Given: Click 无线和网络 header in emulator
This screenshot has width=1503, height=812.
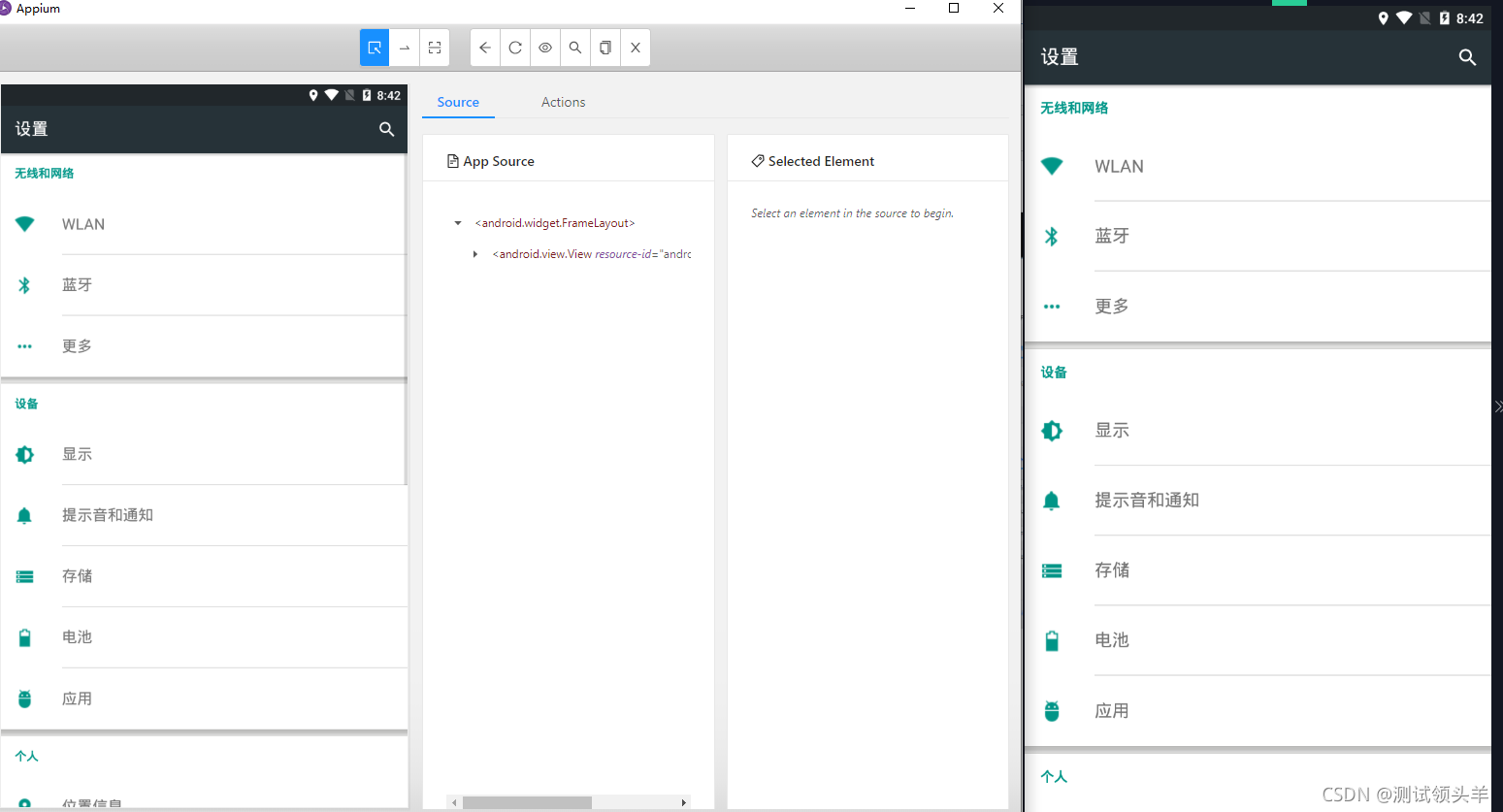Looking at the screenshot, I should [1074, 108].
